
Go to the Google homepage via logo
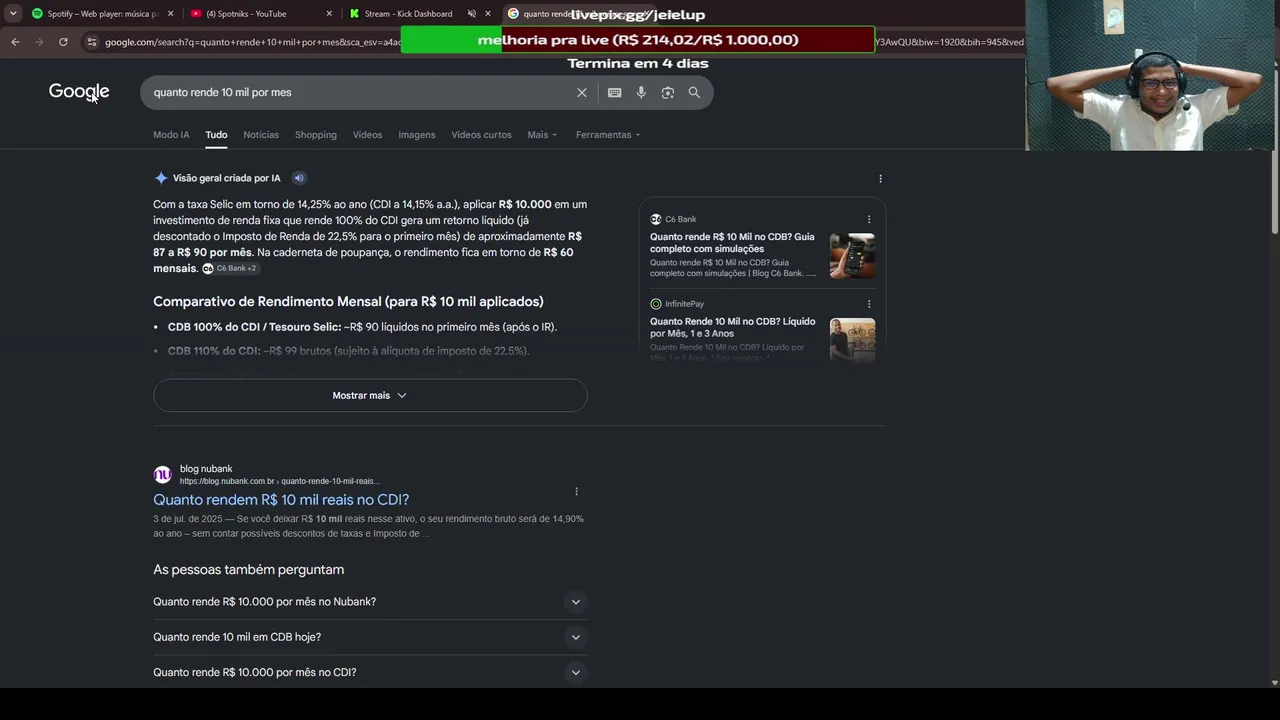(x=79, y=92)
